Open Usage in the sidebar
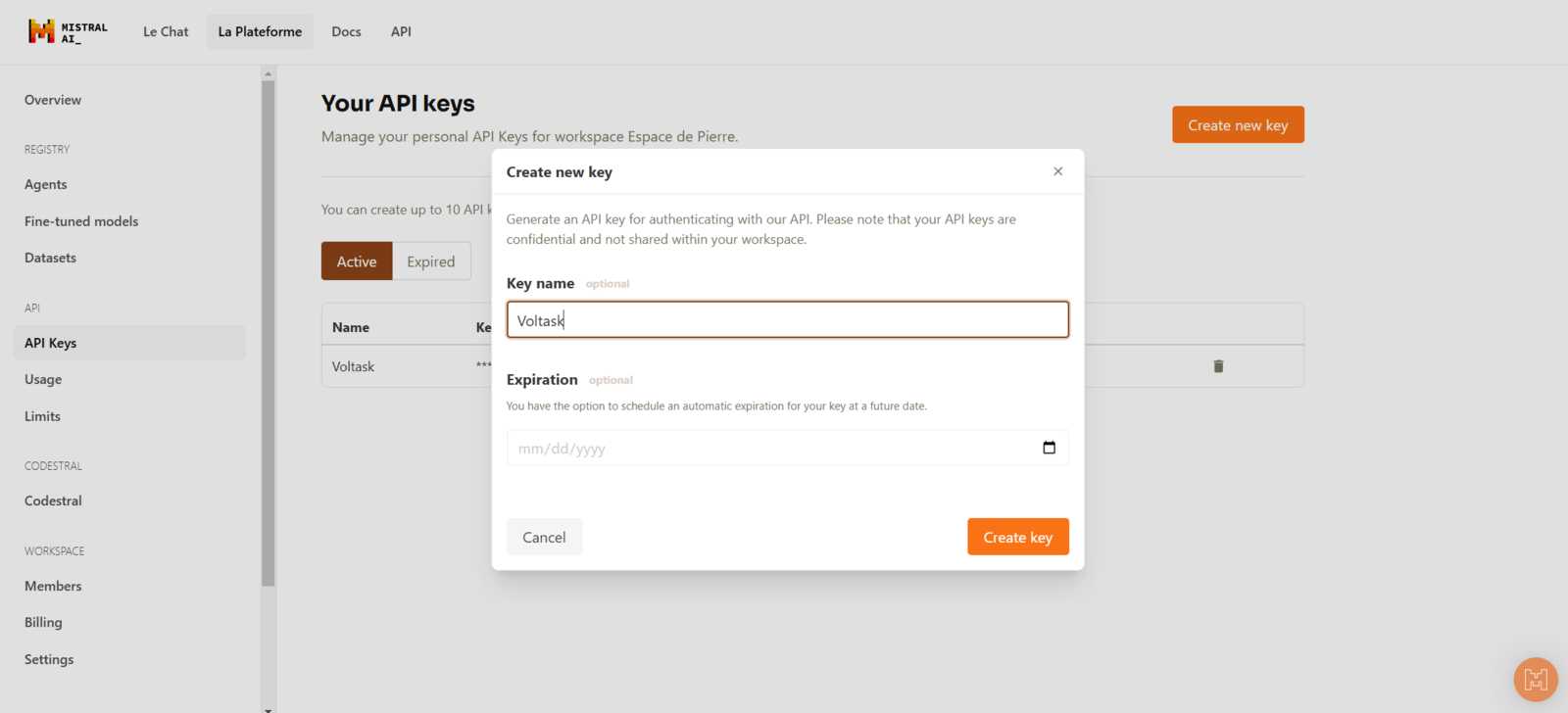Image resolution: width=1568 pixels, height=713 pixels. (x=43, y=379)
